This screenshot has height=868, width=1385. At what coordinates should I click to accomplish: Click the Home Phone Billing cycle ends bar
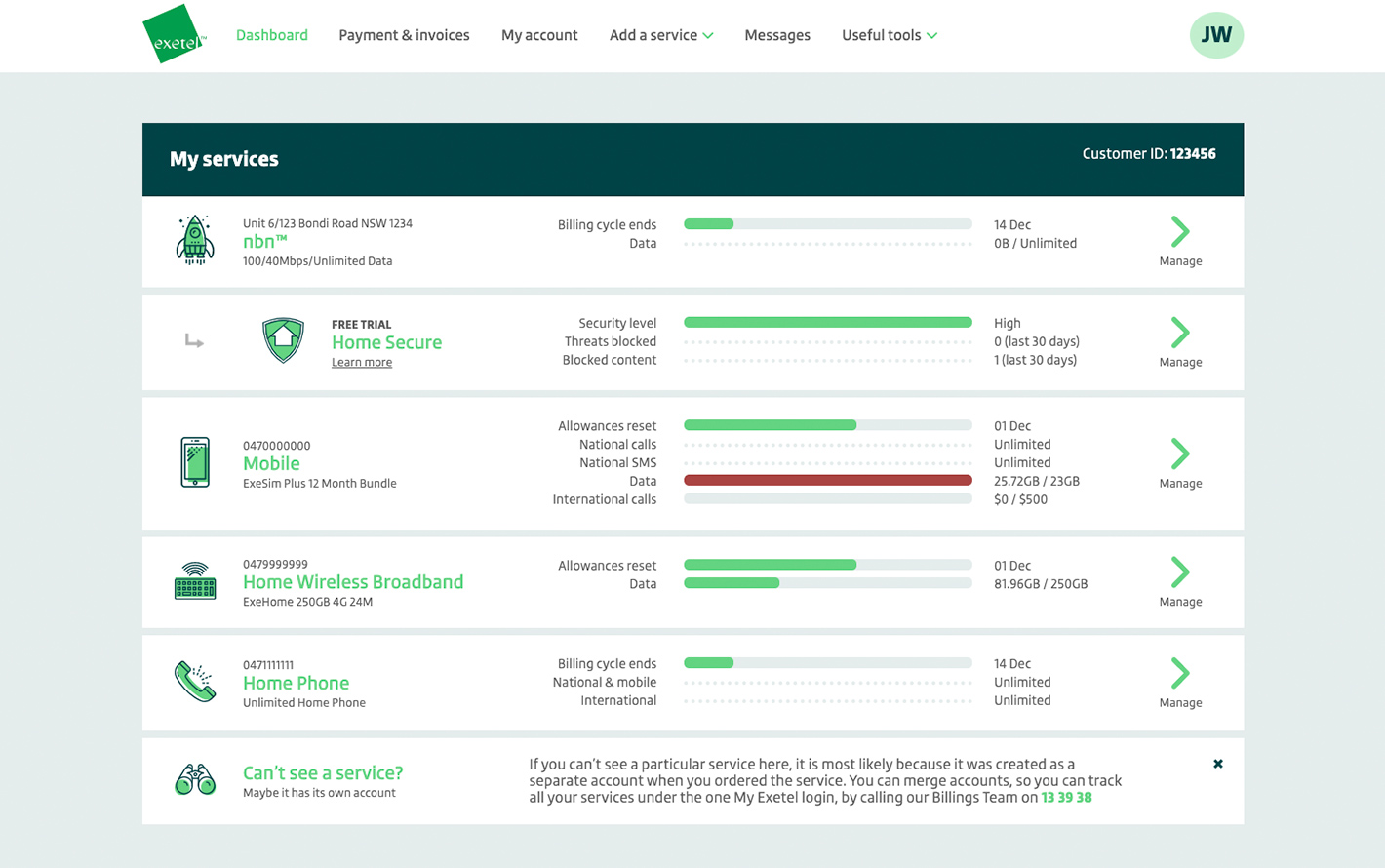point(828,663)
